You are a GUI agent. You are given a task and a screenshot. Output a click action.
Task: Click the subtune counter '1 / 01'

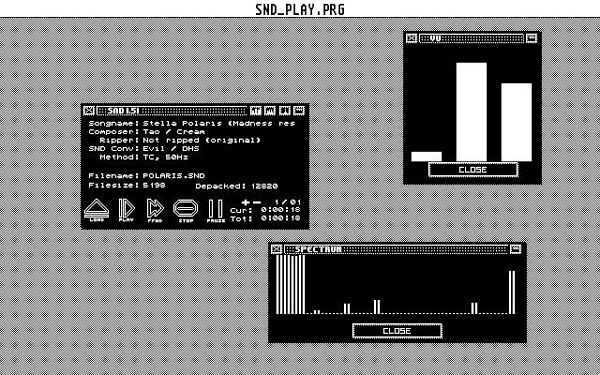tap(288, 202)
